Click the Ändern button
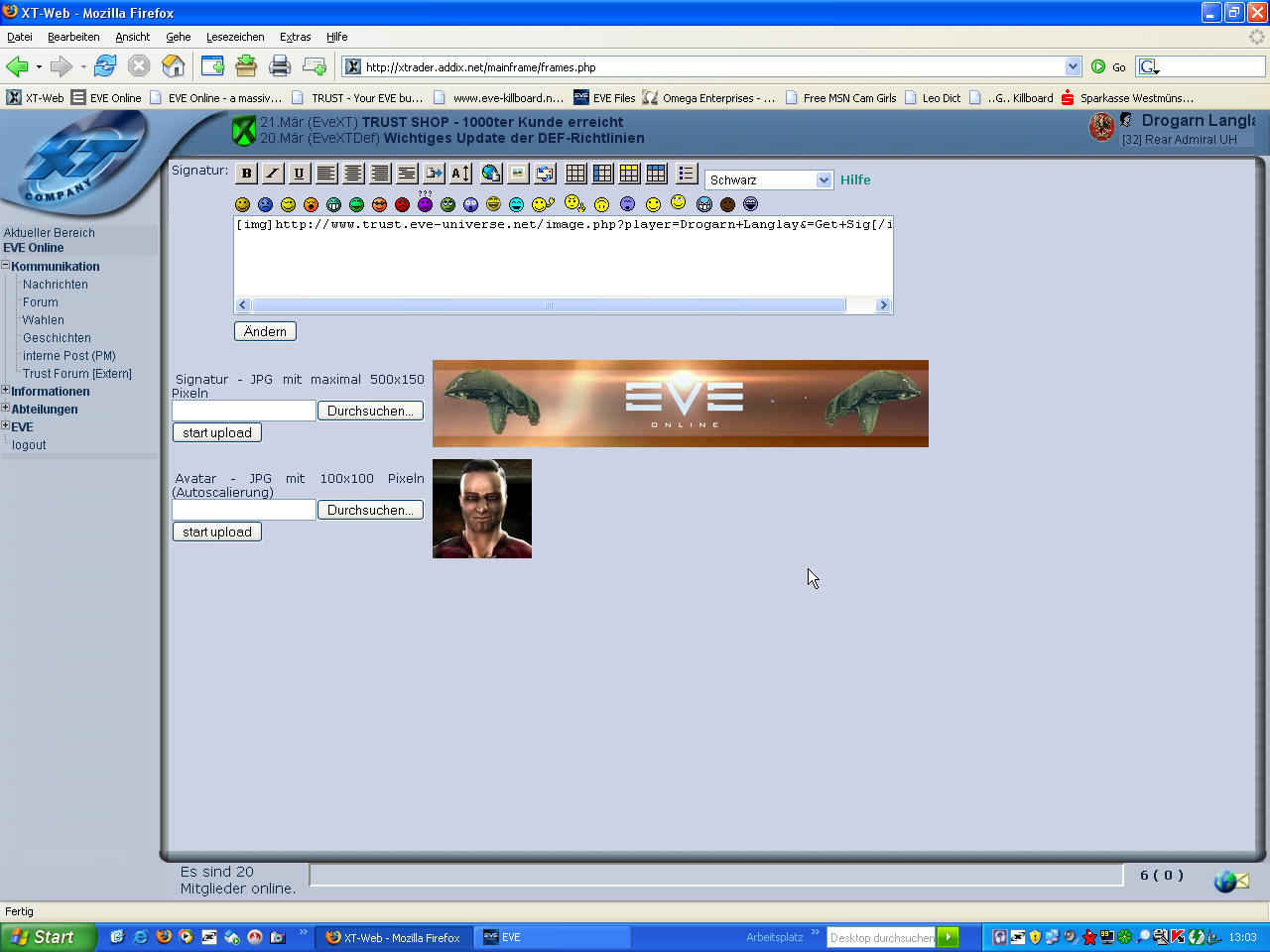The height and width of the screenshot is (952, 1270). coord(265,331)
